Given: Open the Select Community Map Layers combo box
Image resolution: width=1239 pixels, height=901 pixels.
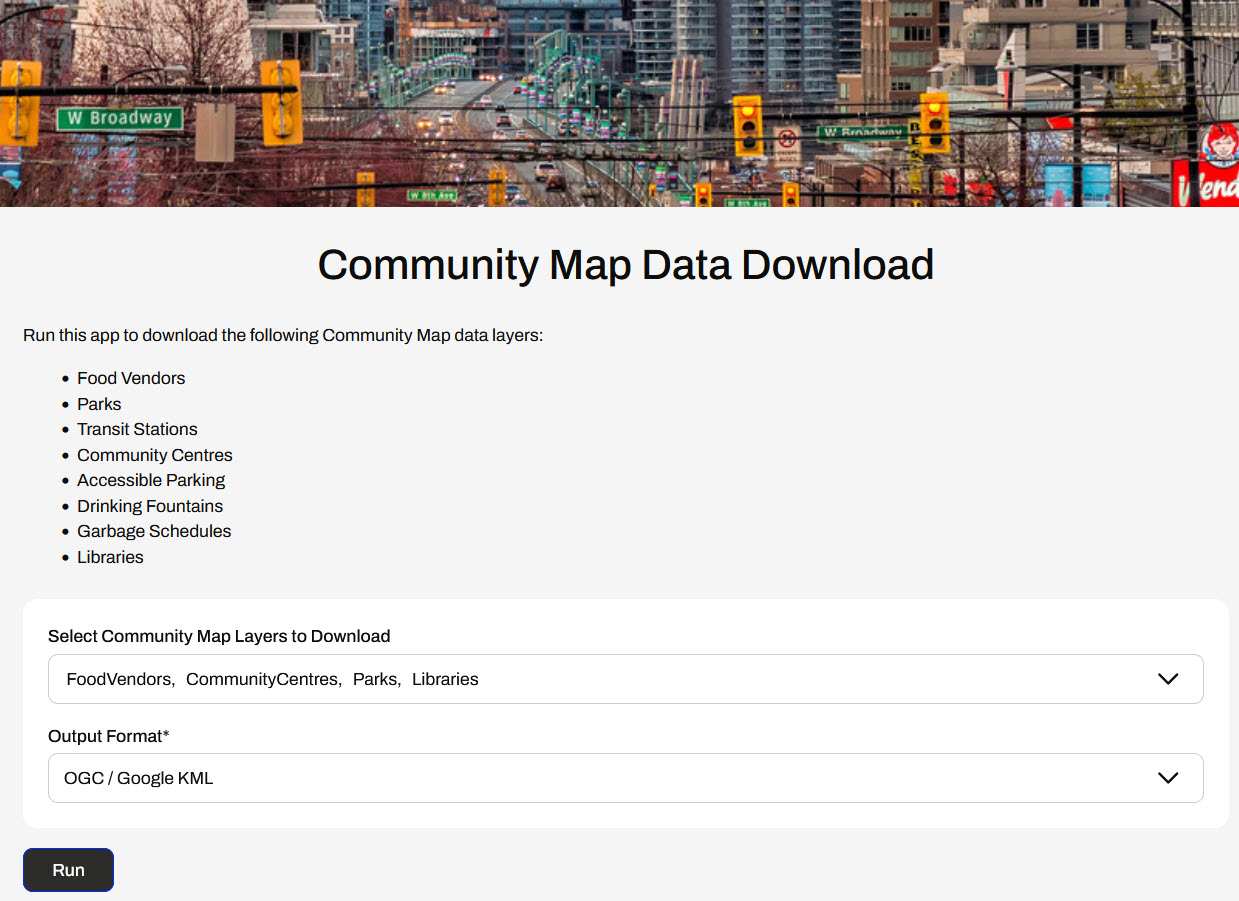Looking at the screenshot, I should (x=625, y=679).
